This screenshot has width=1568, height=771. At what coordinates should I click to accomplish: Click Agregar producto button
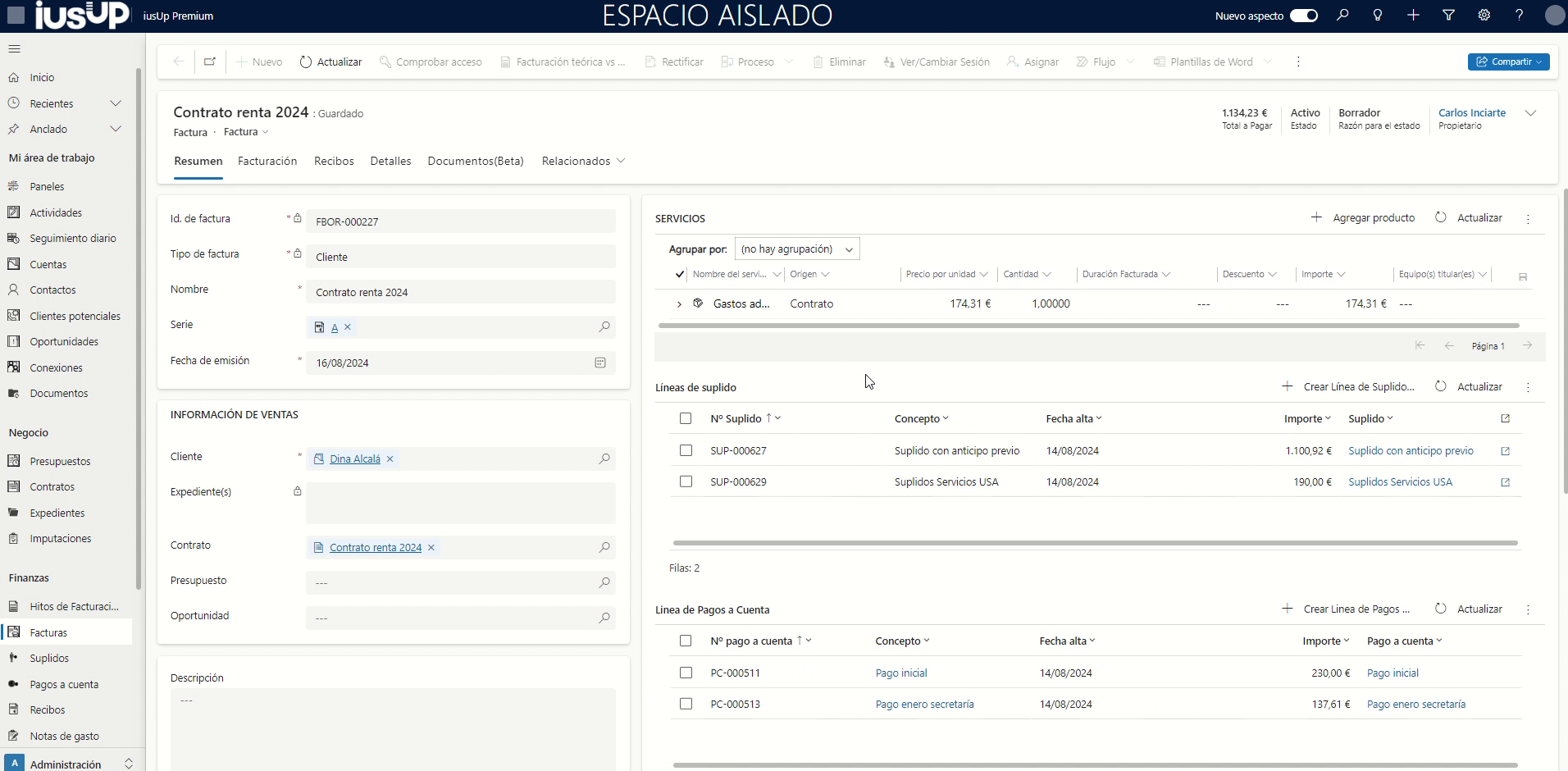tap(1363, 218)
